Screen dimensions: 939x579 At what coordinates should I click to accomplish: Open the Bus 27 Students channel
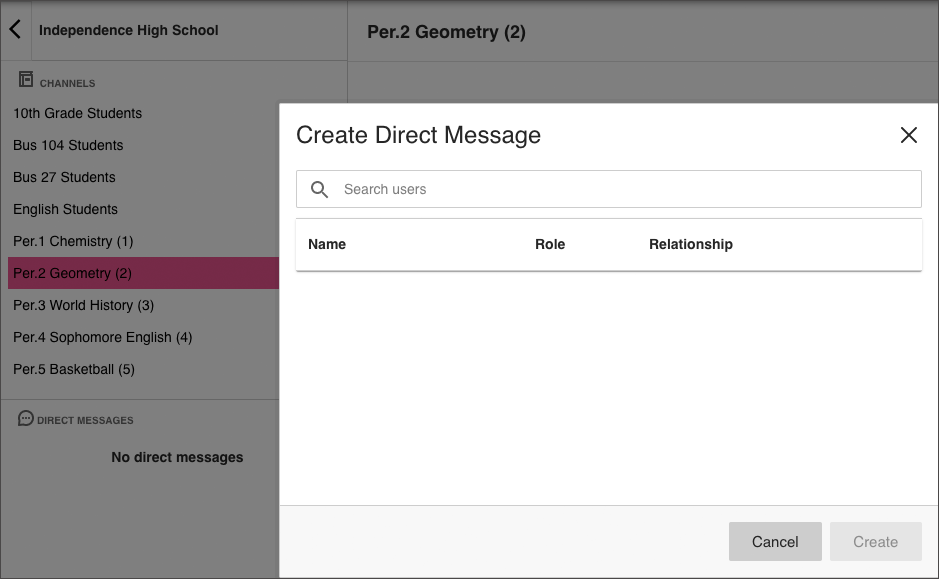click(64, 177)
